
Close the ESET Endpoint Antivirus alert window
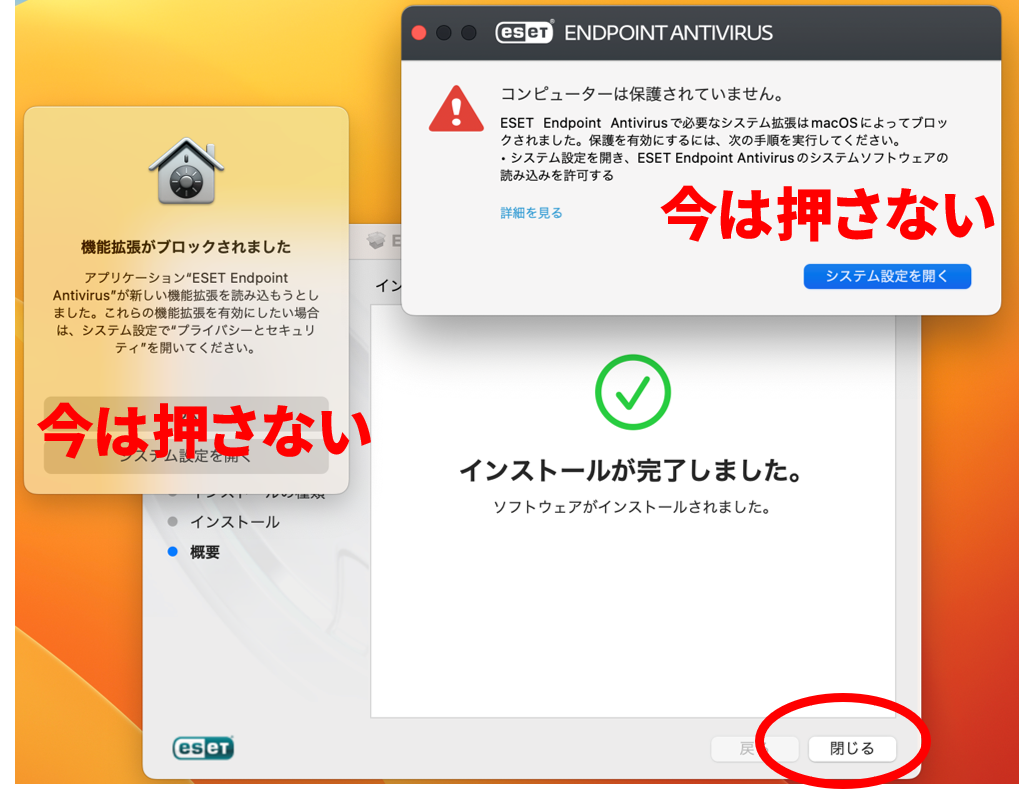click(x=419, y=33)
